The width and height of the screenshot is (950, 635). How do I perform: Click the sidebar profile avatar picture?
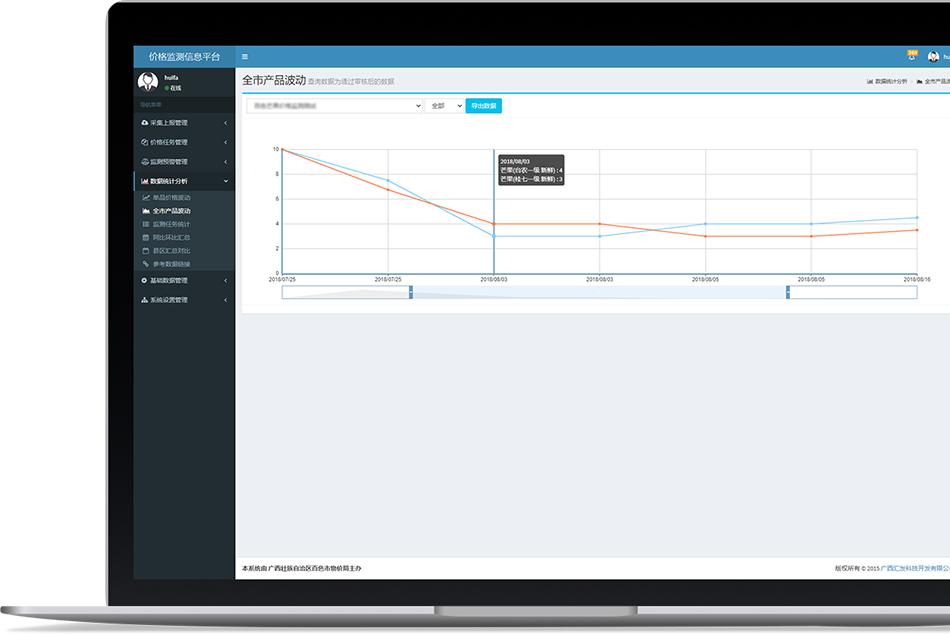coord(148,81)
